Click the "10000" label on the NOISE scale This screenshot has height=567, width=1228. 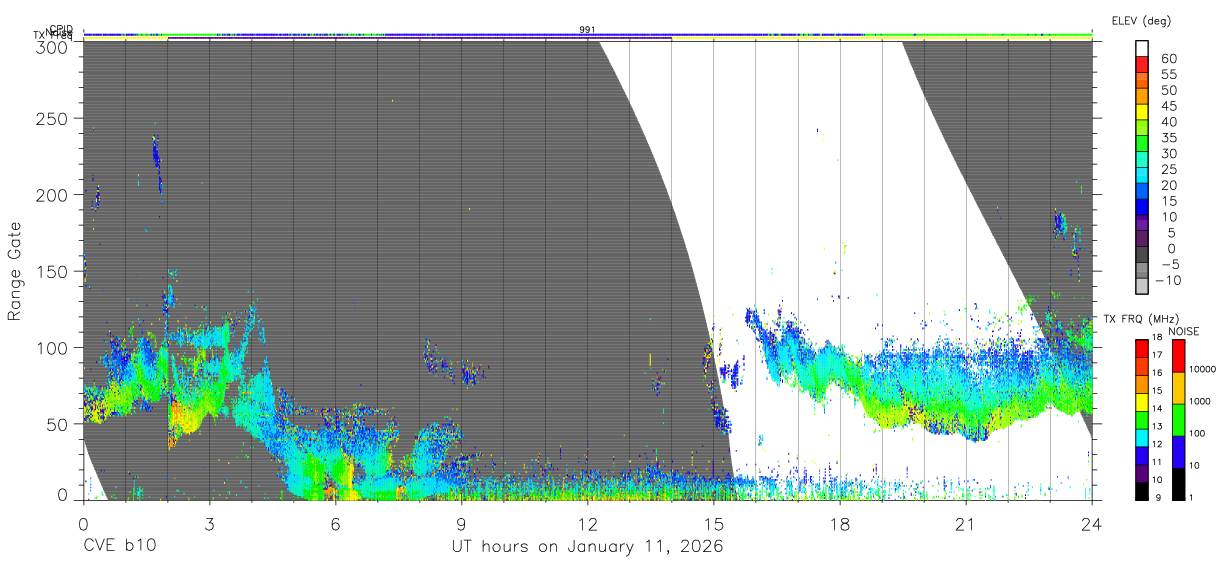click(1203, 370)
